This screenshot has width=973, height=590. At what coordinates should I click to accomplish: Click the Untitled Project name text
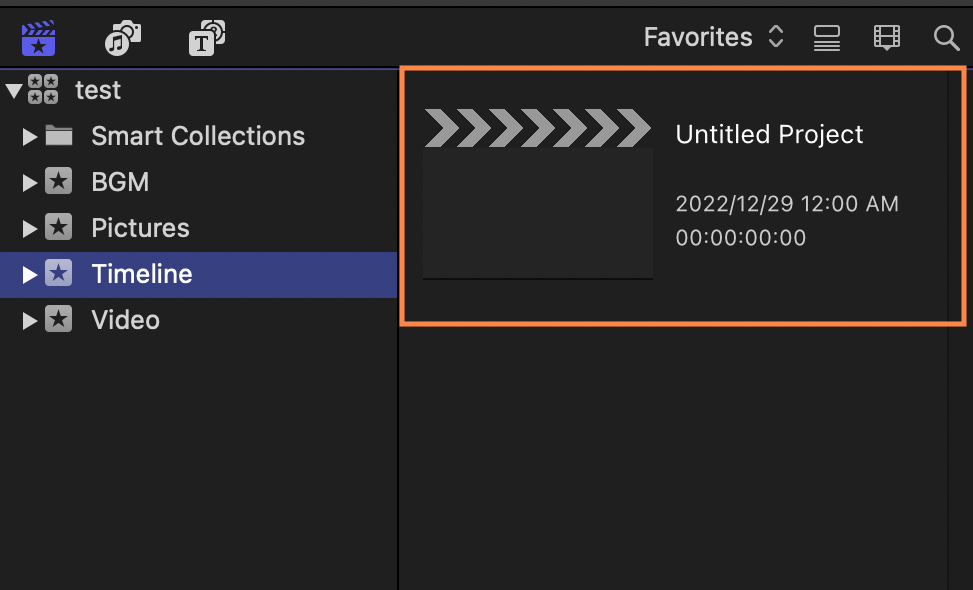(x=769, y=135)
